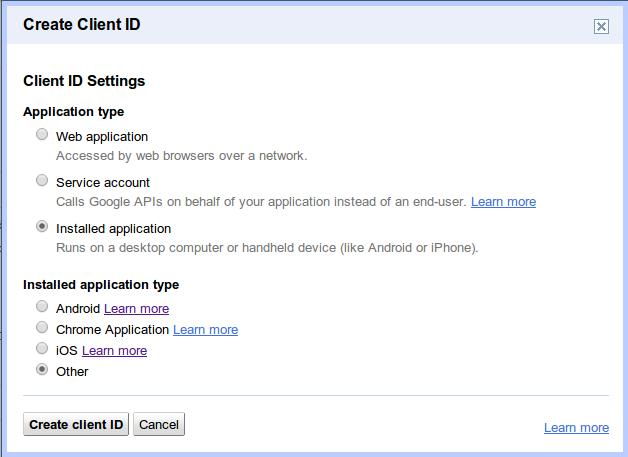628x457 pixels.
Task: Choose the Service account radio button
Action: (x=42, y=181)
